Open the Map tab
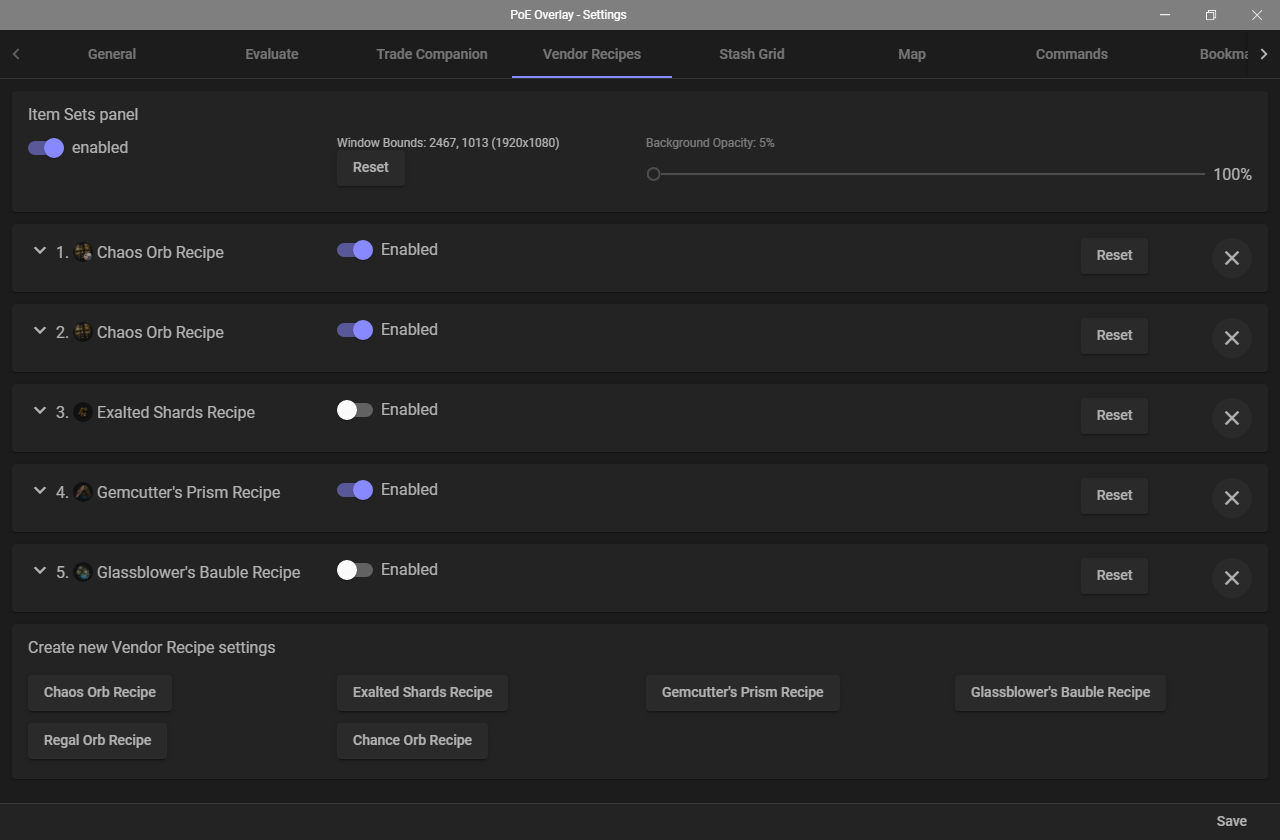The width and height of the screenshot is (1280, 840). 912,54
